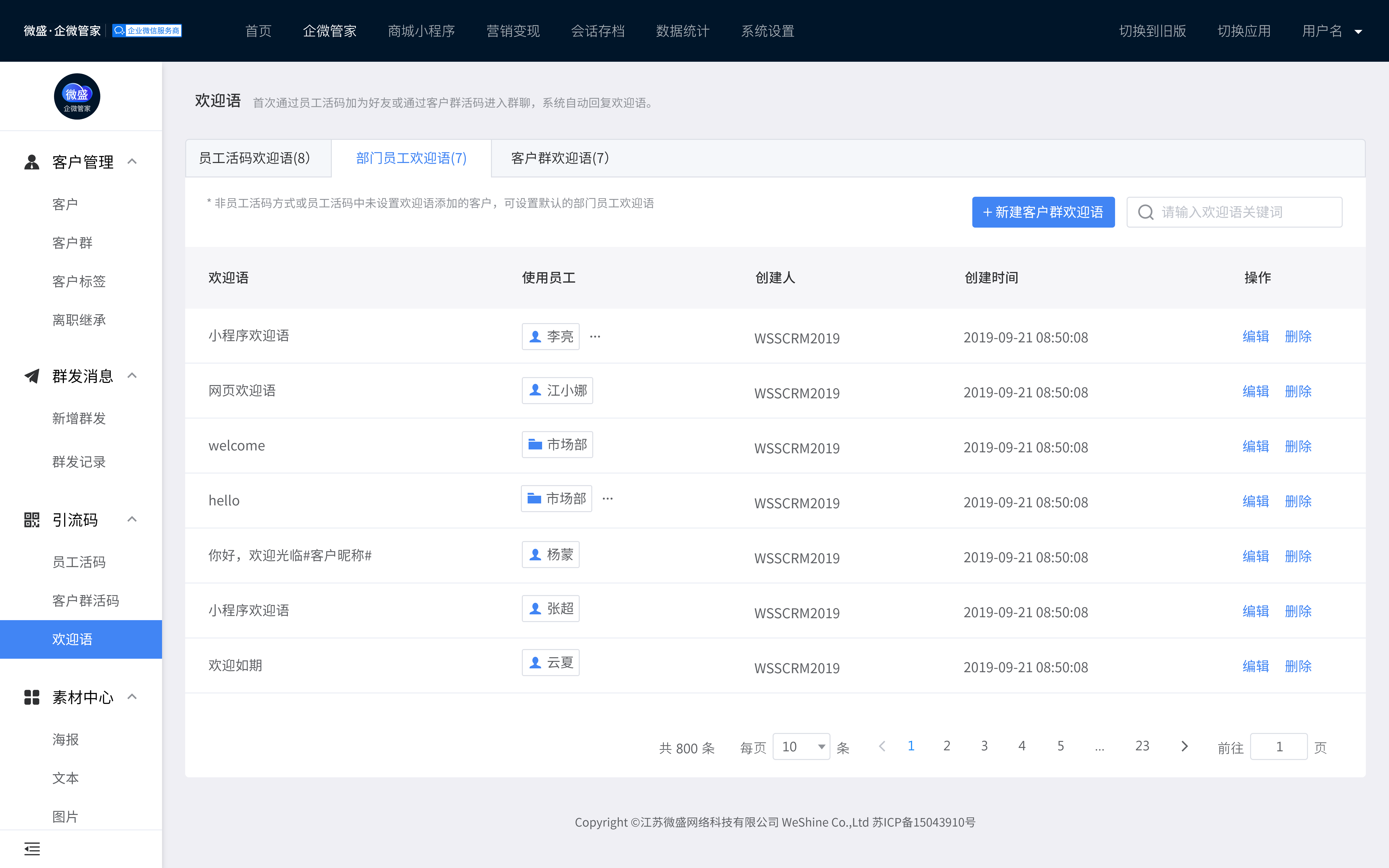1389x868 pixels.
Task: Click the 客户管理 person icon
Action: (x=32, y=162)
